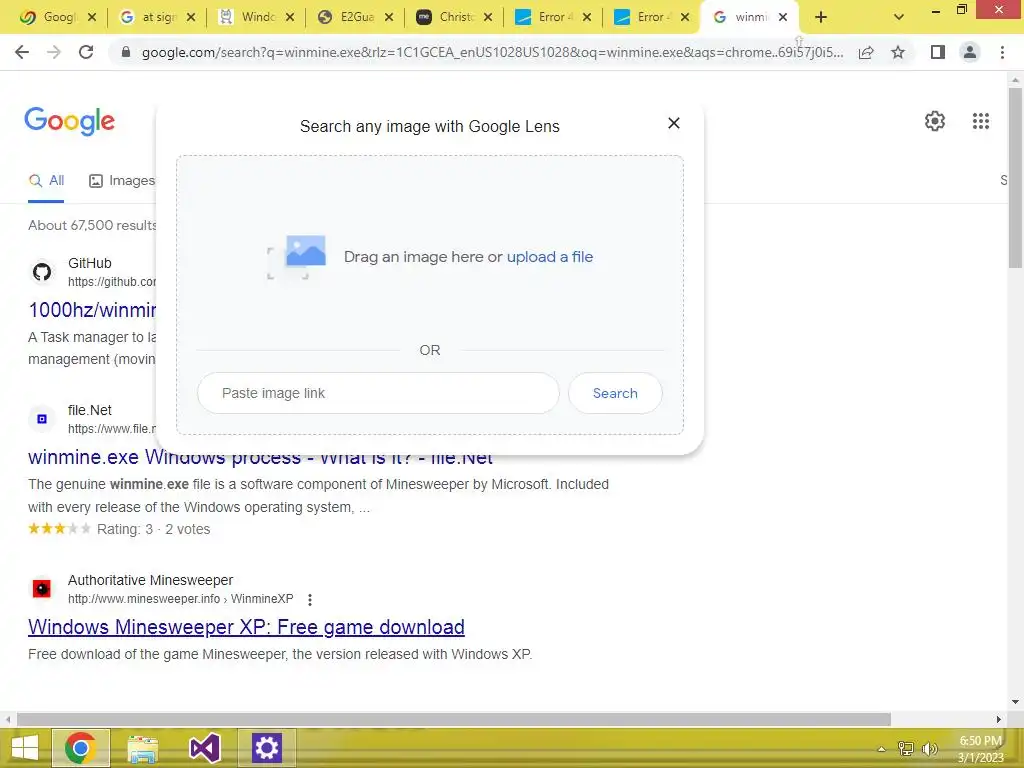
Task: Click the horizontal scrollbar thumb
Action: point(454,719)
